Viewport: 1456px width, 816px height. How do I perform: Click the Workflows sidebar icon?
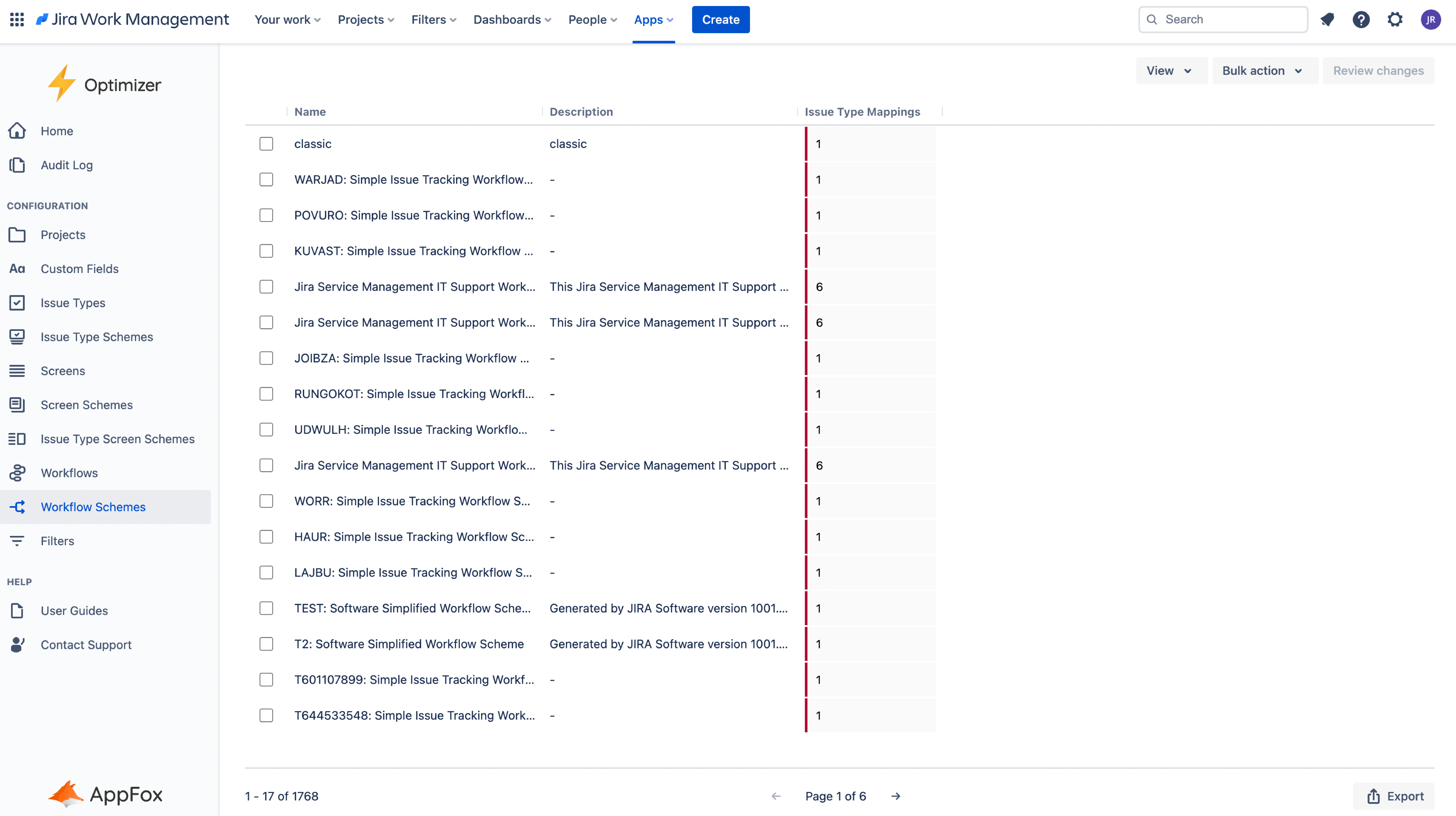point(17,473)
